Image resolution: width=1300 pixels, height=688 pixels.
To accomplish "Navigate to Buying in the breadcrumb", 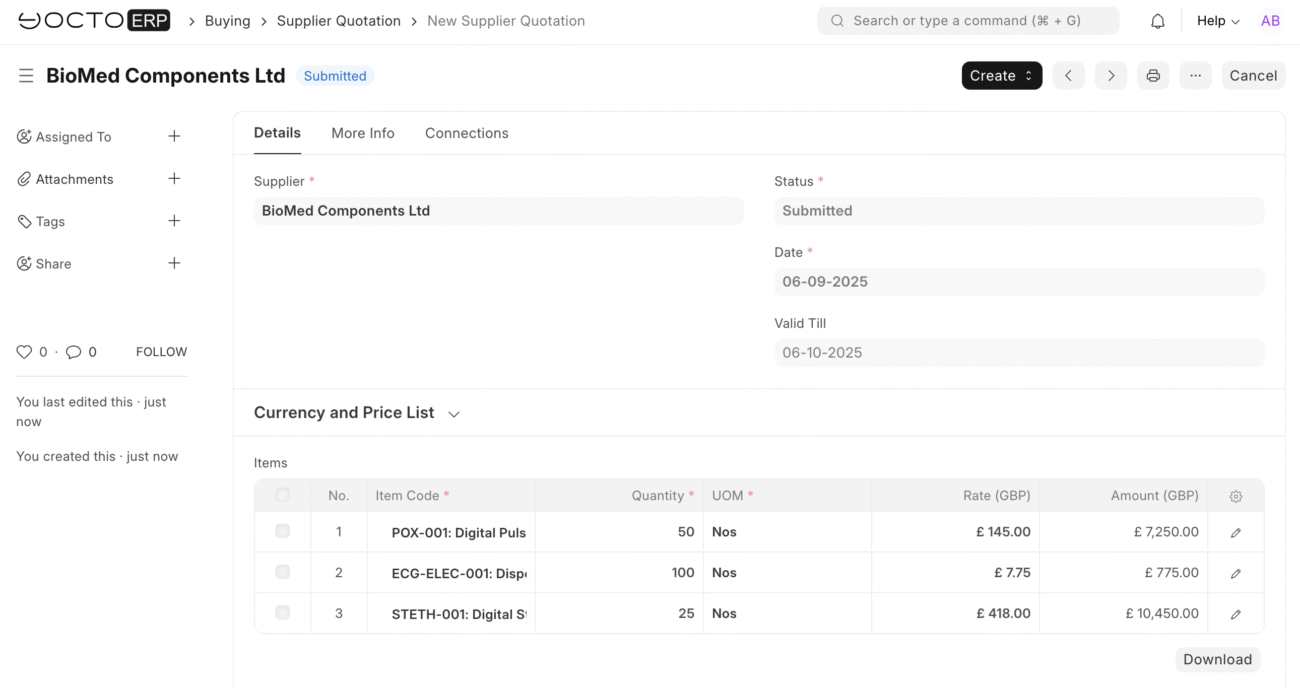I will [x=228, y=21].
